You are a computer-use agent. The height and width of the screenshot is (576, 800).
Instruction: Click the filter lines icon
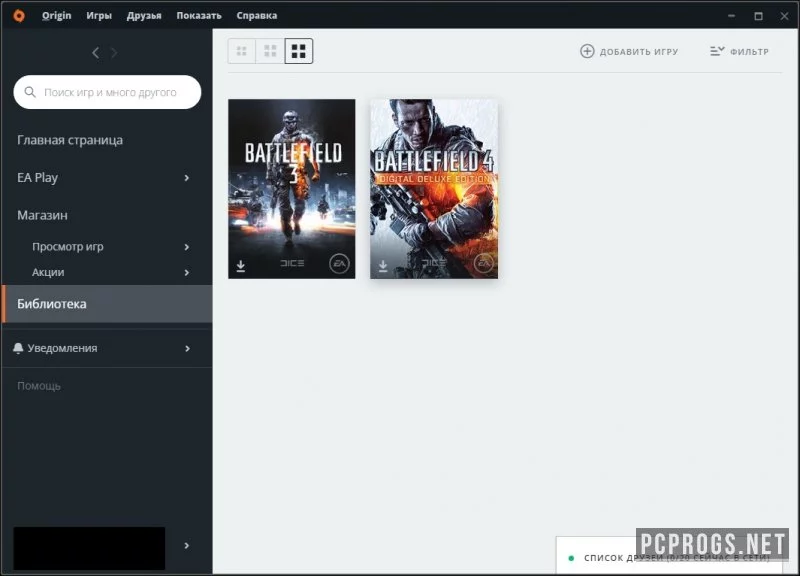tap(717, 51)
